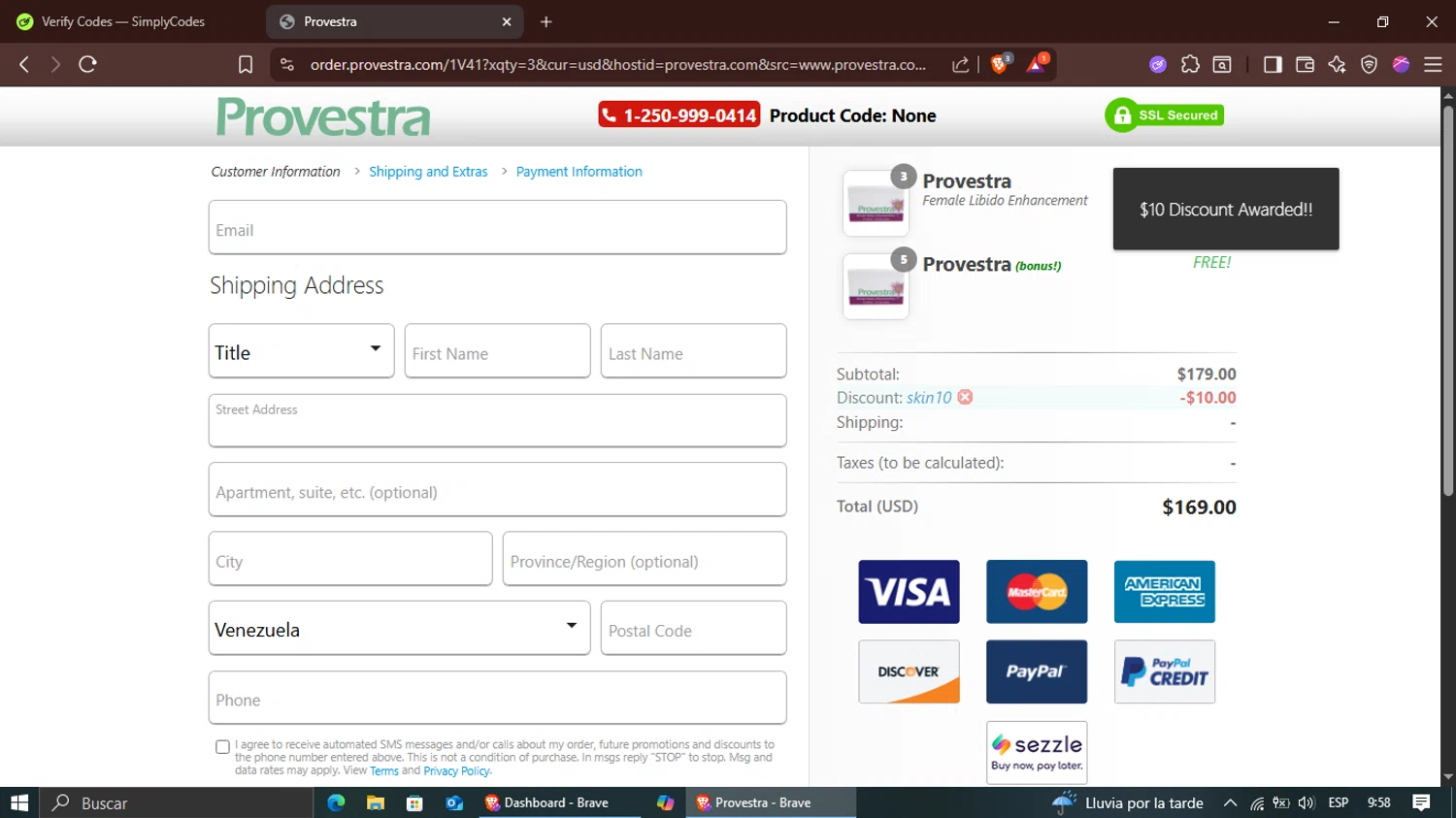Switch to the Verify Codes SimplyCodes tab
Viewport: 1456px width, 818px height.
pos(123,21)
